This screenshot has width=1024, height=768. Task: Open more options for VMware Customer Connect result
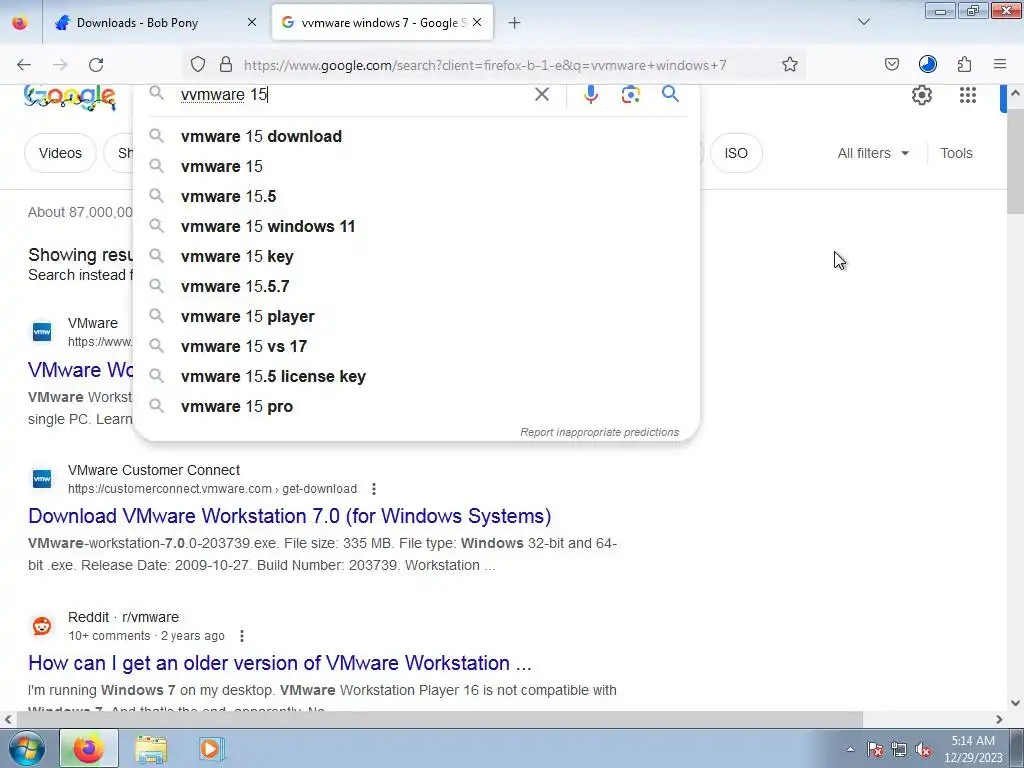(374, 488)
